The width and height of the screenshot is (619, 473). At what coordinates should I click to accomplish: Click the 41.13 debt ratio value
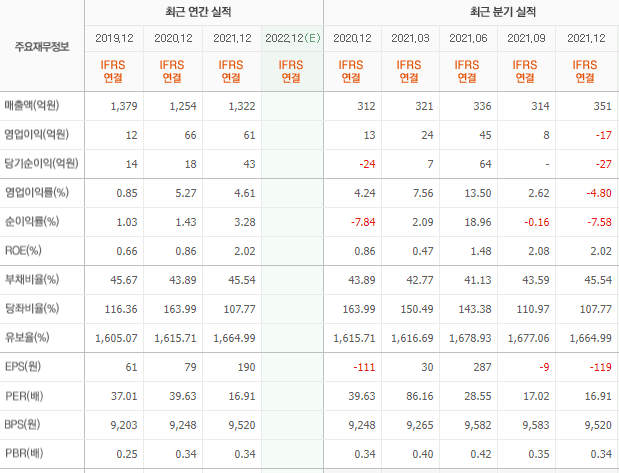478,280
